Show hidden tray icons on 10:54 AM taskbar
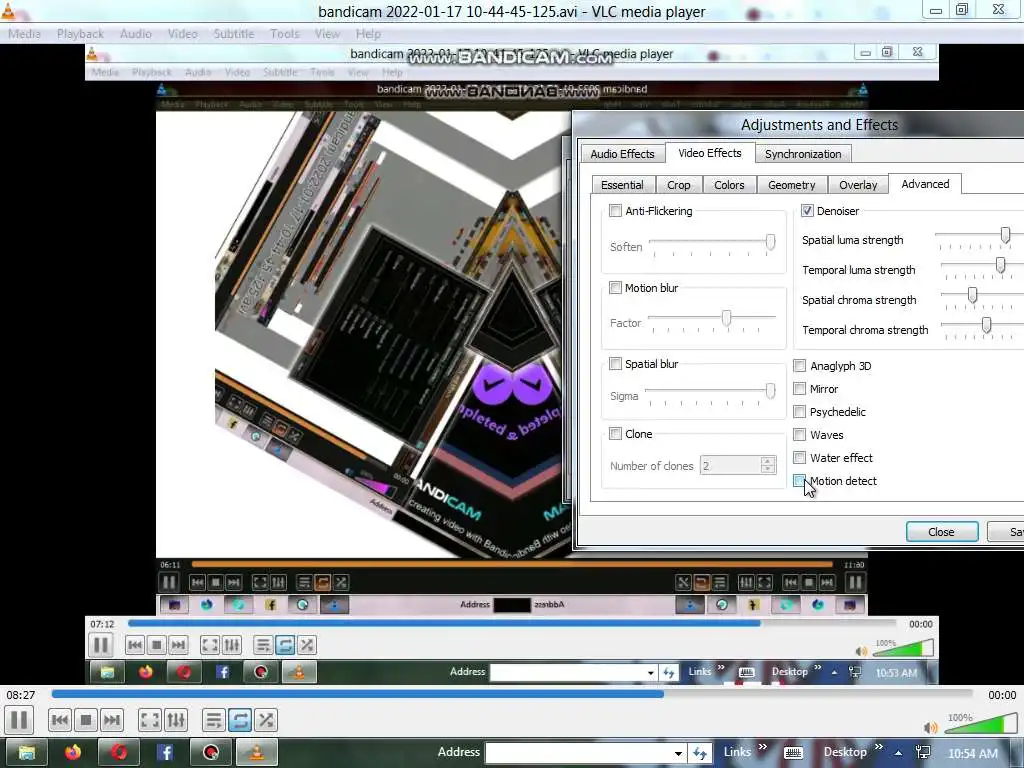This screenshot has width=1024, height=768. tap(899, 753)
